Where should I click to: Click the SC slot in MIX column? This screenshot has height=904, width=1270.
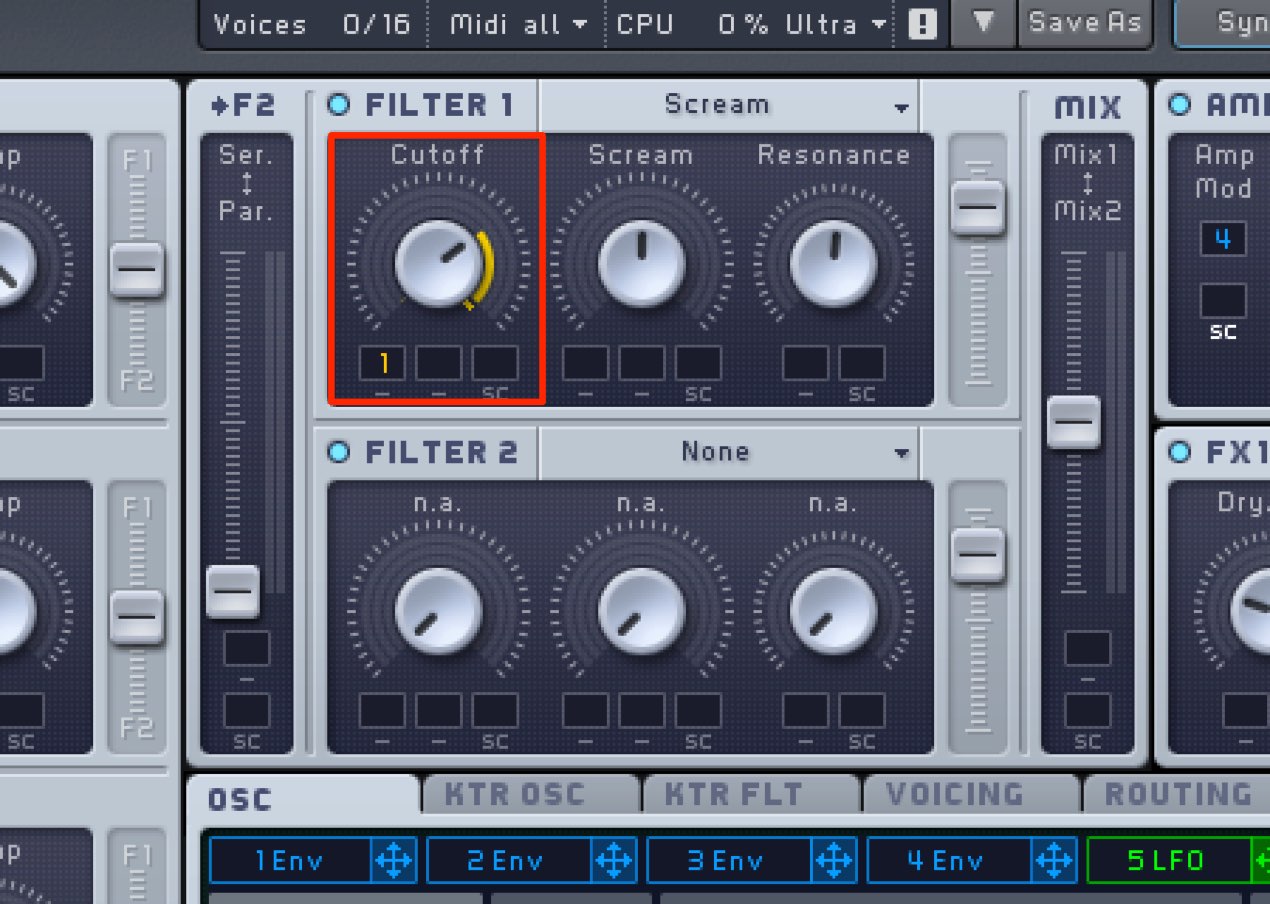pos(1087,711)
